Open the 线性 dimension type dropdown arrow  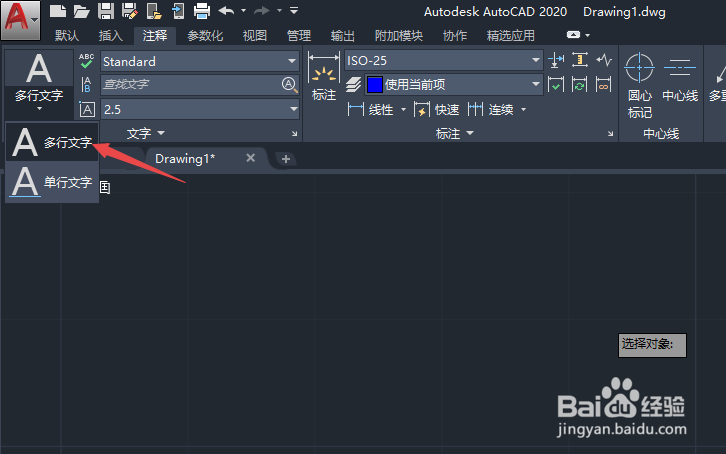click(403, 110)
